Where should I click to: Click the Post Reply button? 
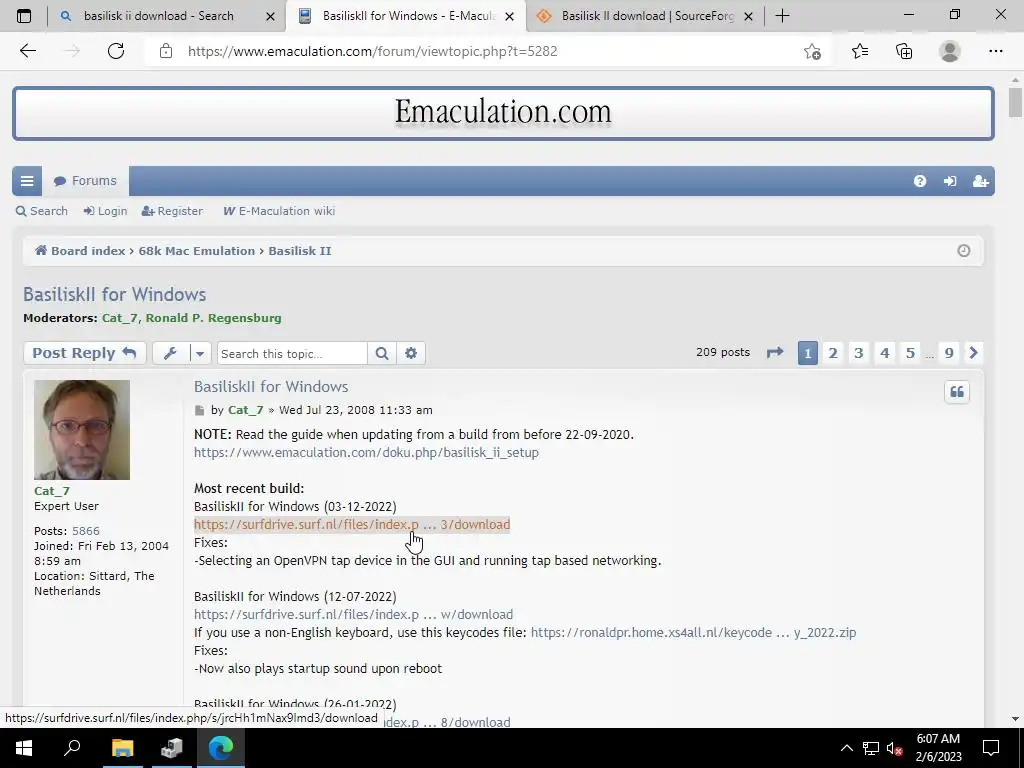[84, 353]
